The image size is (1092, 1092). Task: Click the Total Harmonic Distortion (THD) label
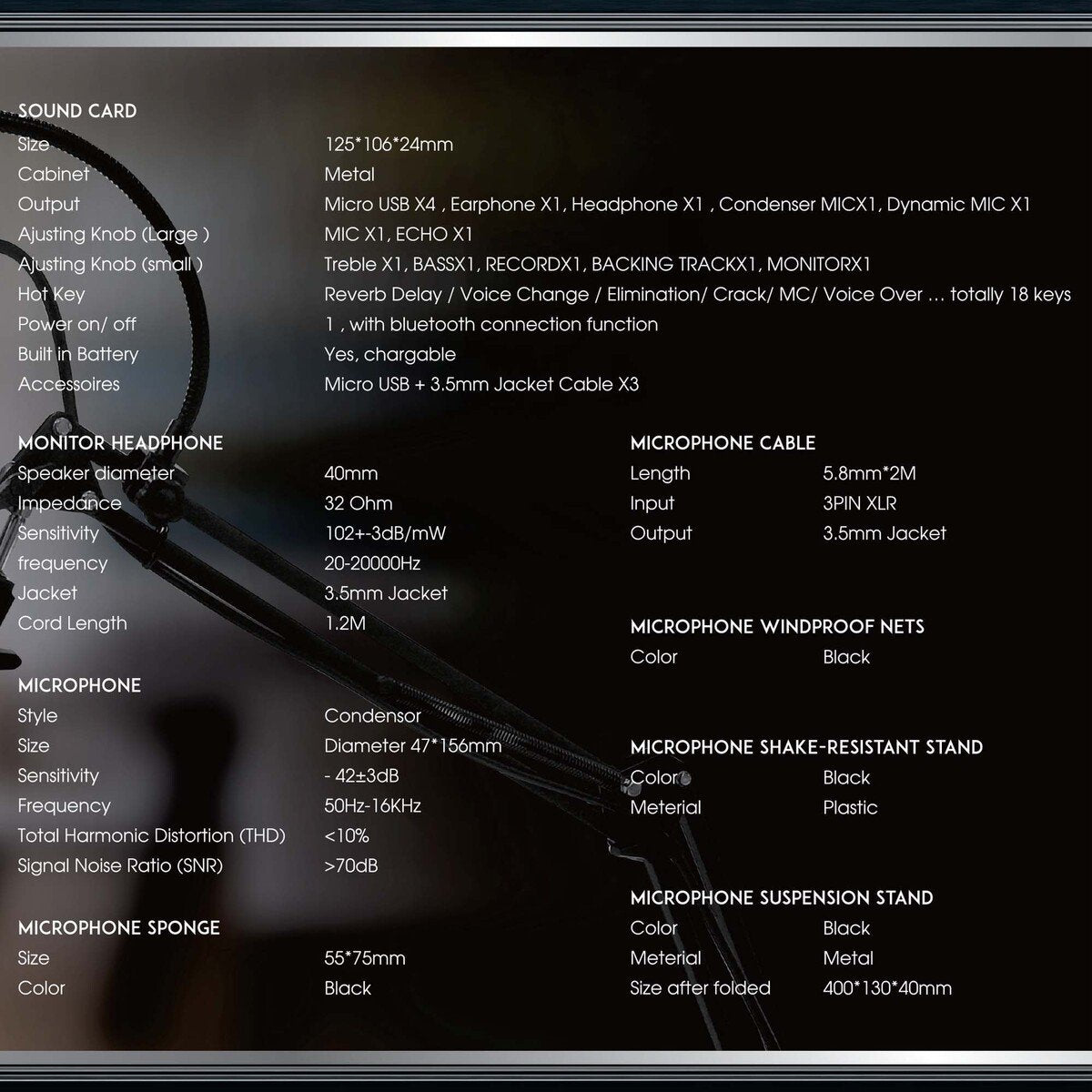[151, 835]
